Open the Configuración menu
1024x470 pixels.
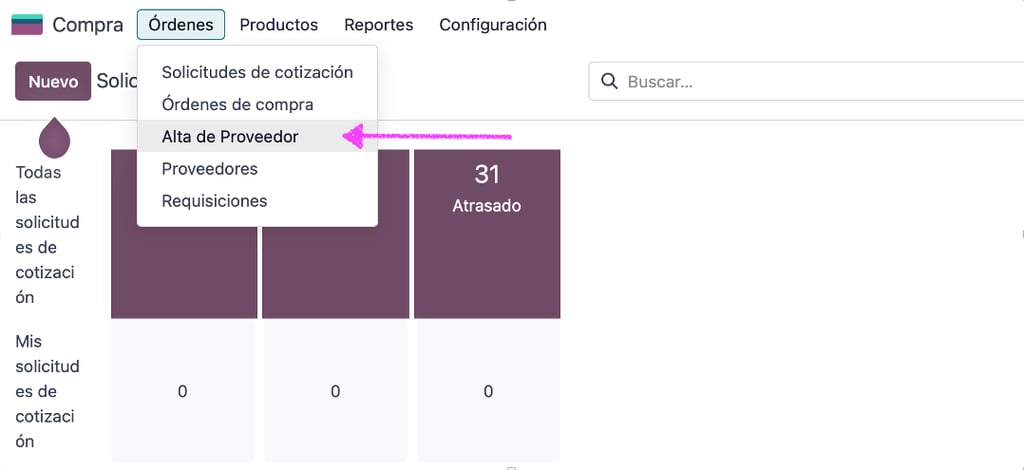[493, 25]
